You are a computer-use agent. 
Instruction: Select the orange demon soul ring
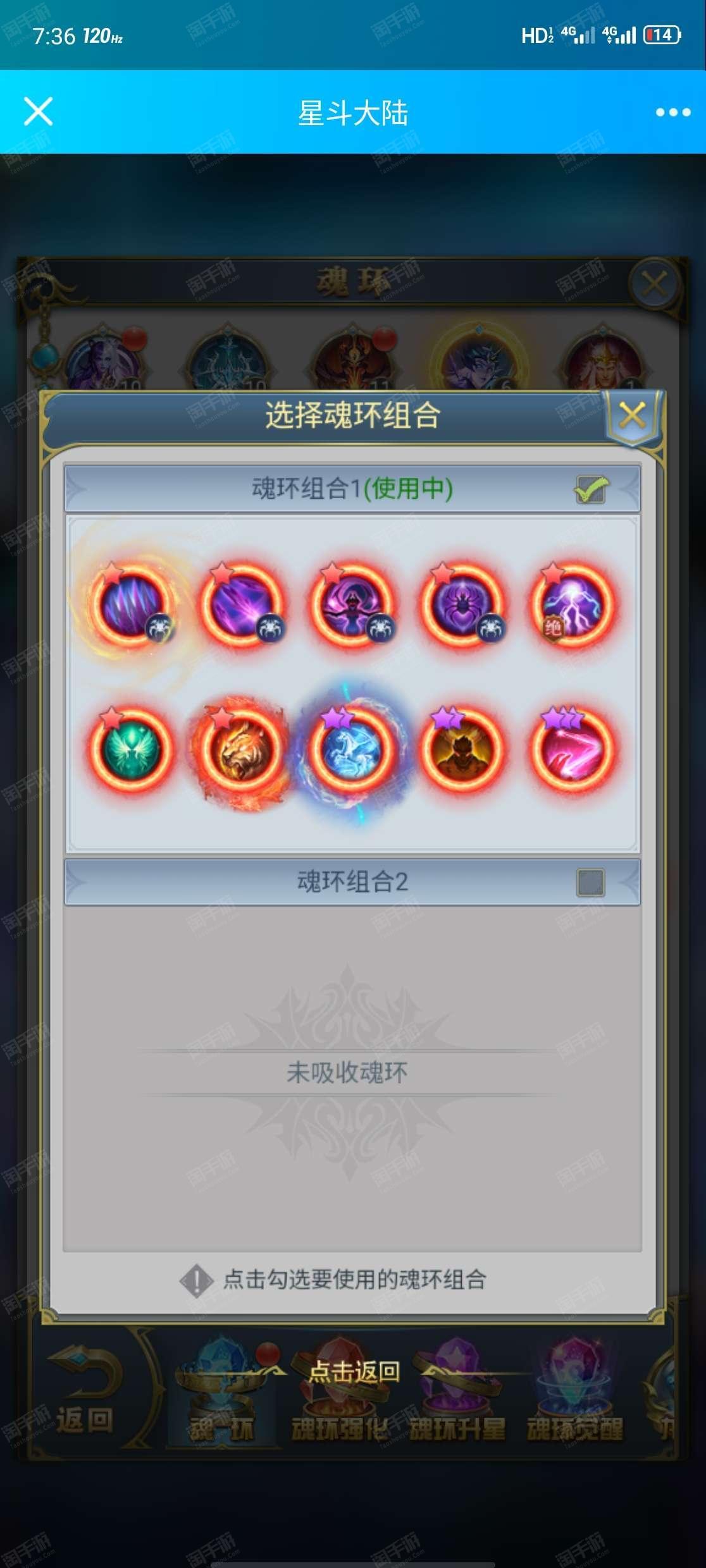click(x=462, y=749)
